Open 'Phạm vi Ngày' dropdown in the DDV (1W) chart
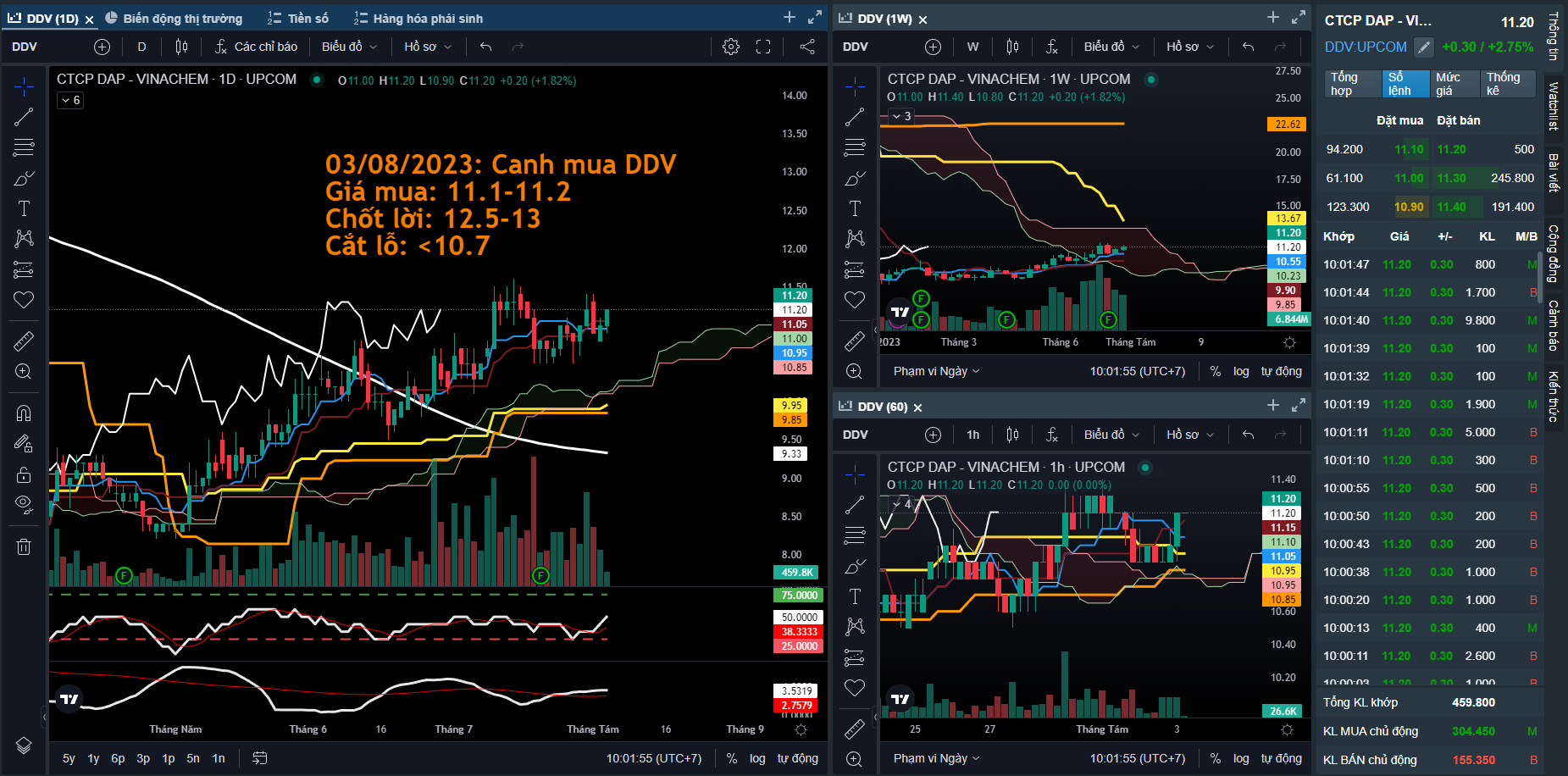The width and height of the screenshot is (1568, 776). pos(936,371)
